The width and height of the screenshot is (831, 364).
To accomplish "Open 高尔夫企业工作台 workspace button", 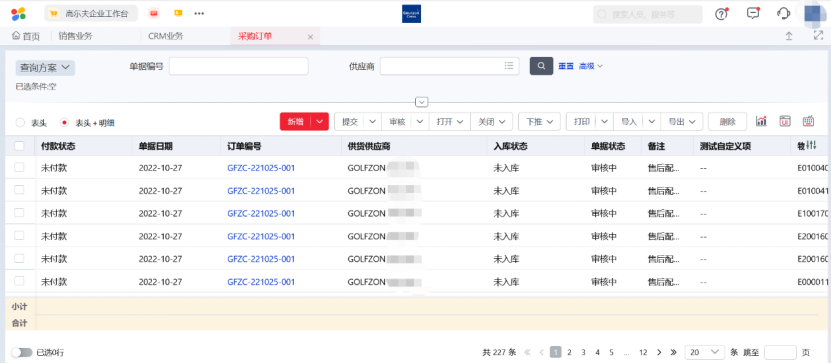I will 91,13.
